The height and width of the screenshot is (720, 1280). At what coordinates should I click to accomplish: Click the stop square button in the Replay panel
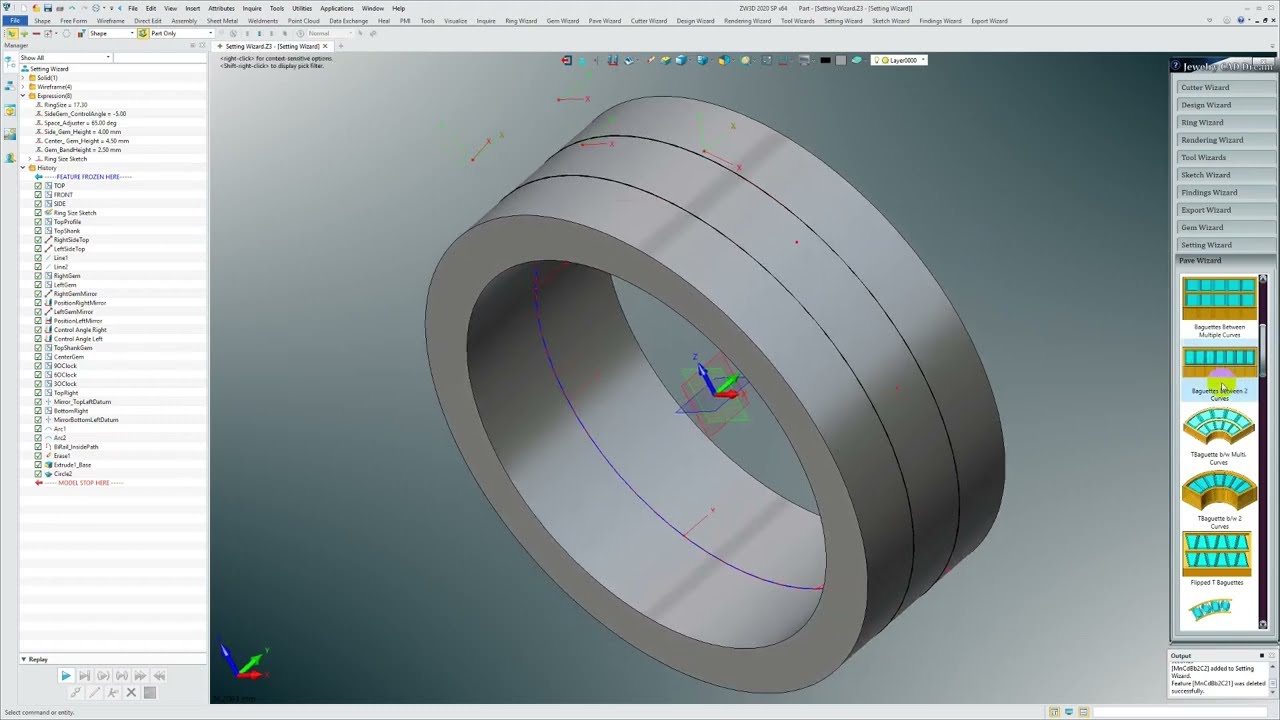[x=150, y=693]
